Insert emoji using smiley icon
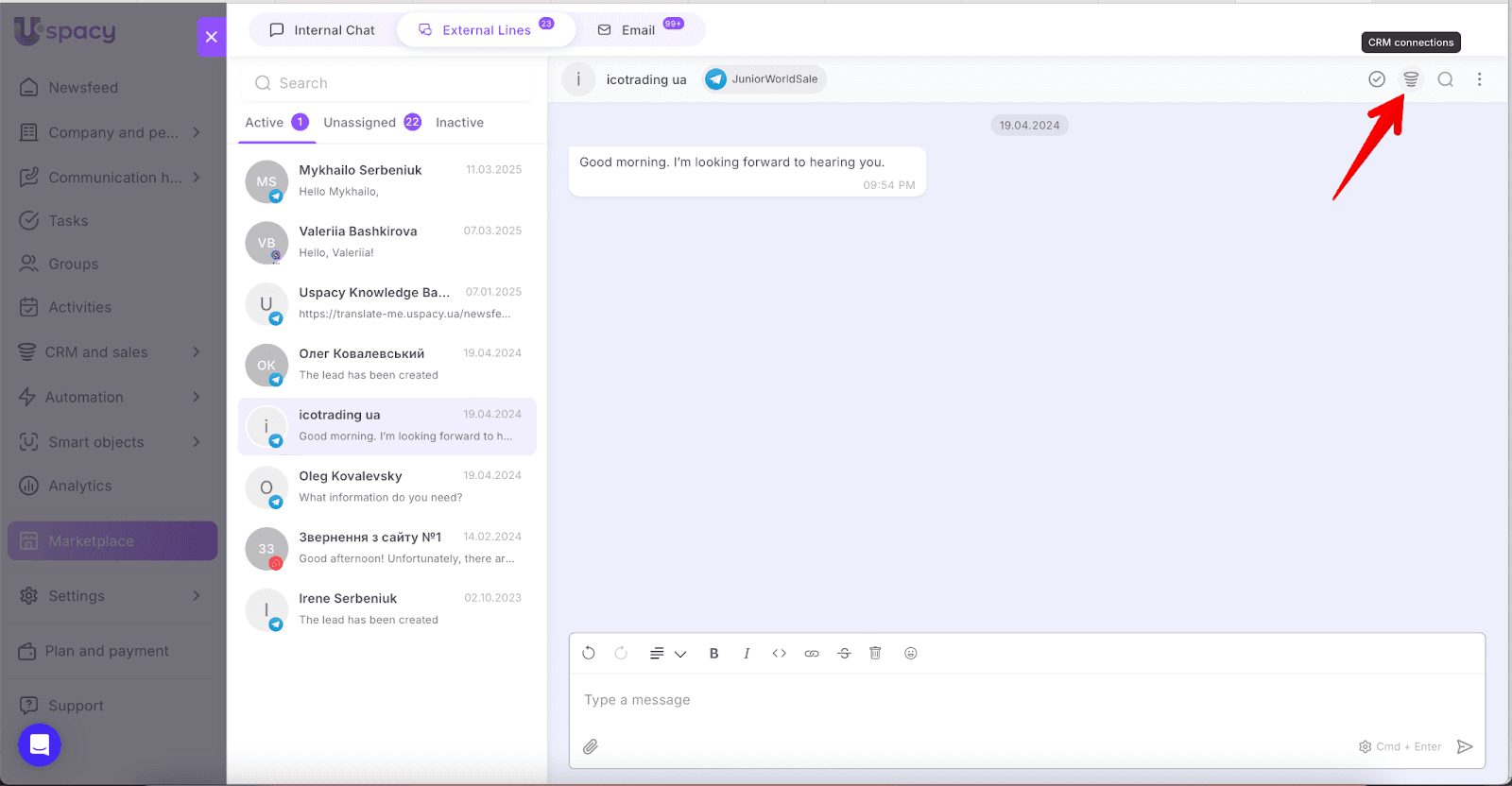The width and height of the screenshot is (1512, 786). 910,653
